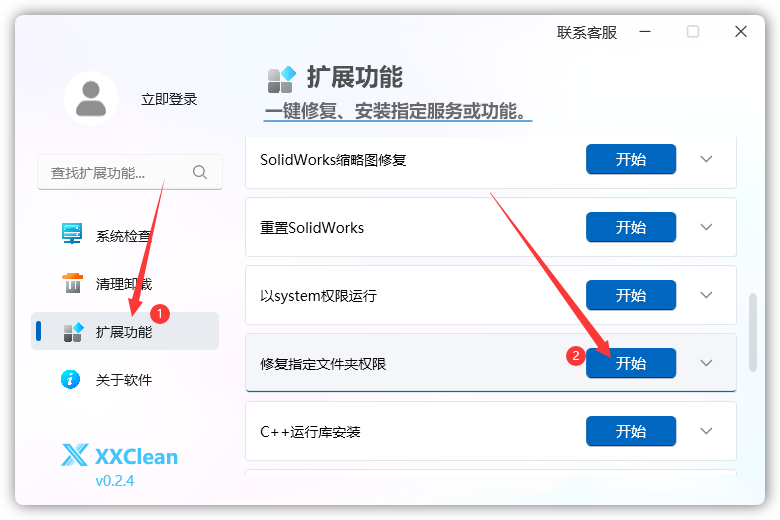Click the 扩展功能 header icon
Image resolution: width=780 pixels, height=520 pixels.
[x=281, y=78]
